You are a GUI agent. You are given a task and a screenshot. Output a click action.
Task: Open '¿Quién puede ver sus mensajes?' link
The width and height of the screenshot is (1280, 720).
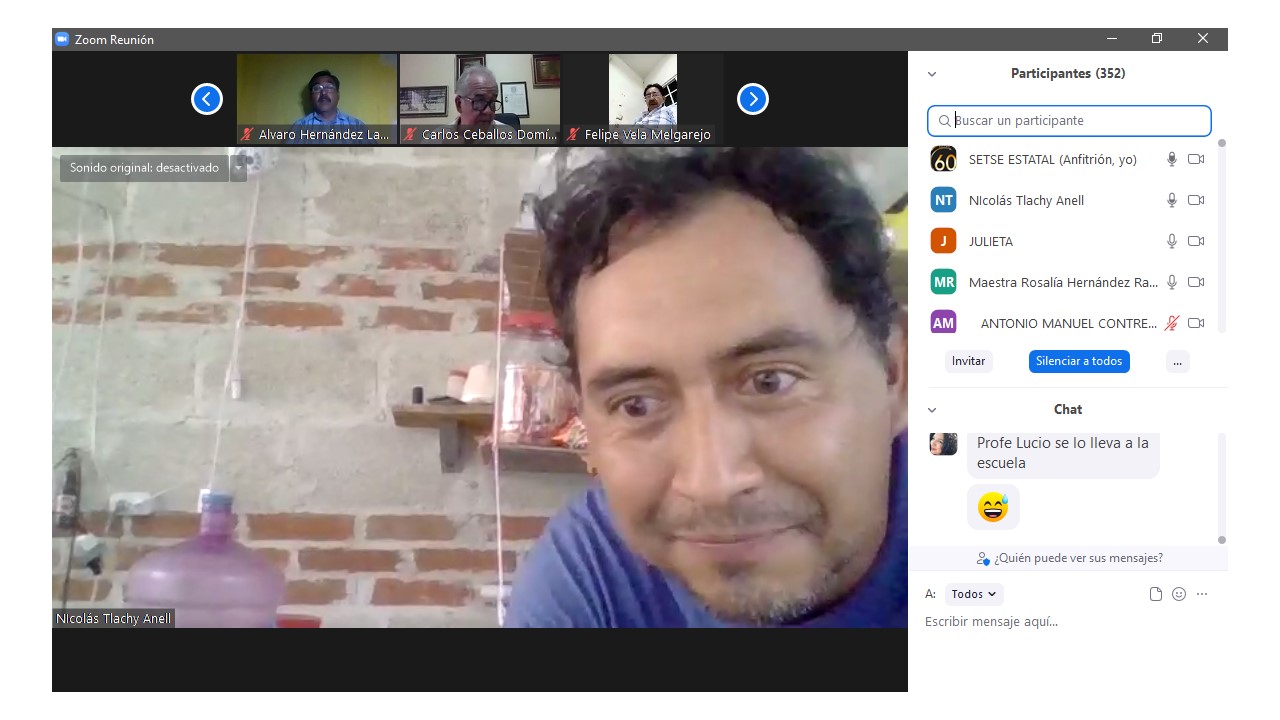(1069, 558)
